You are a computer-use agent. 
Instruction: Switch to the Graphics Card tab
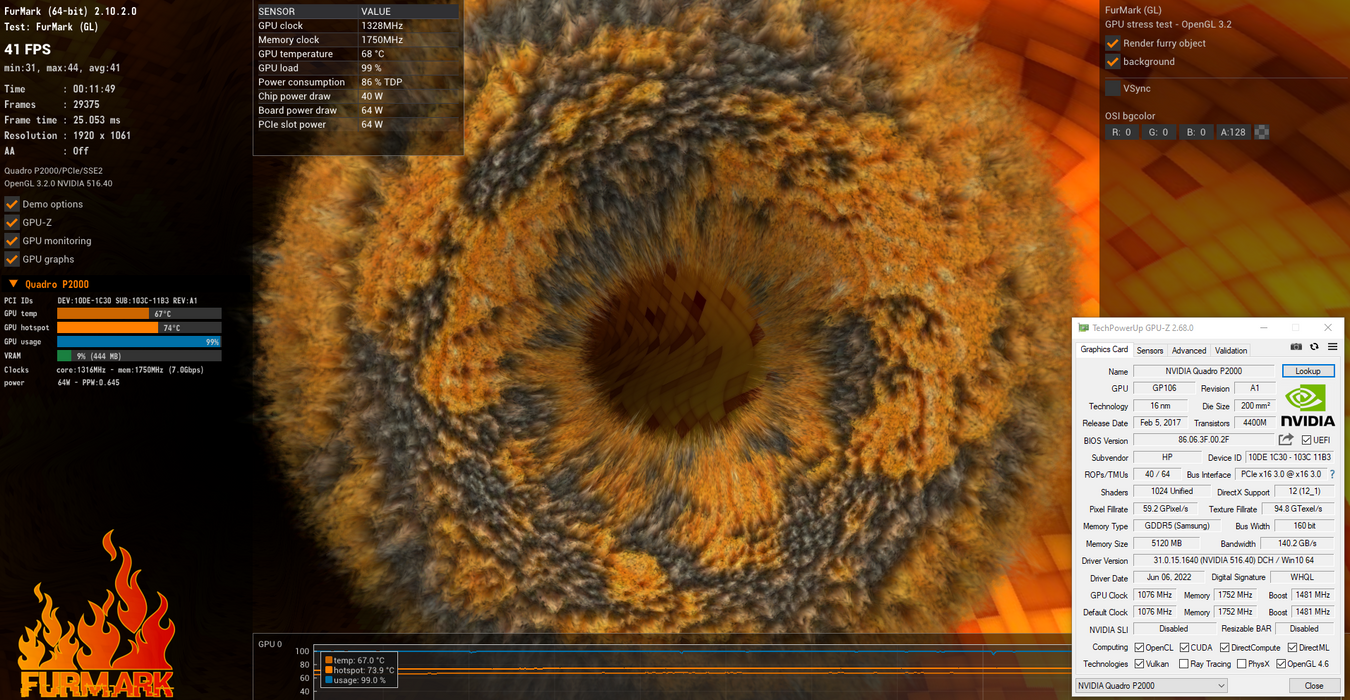point(1104,350)
